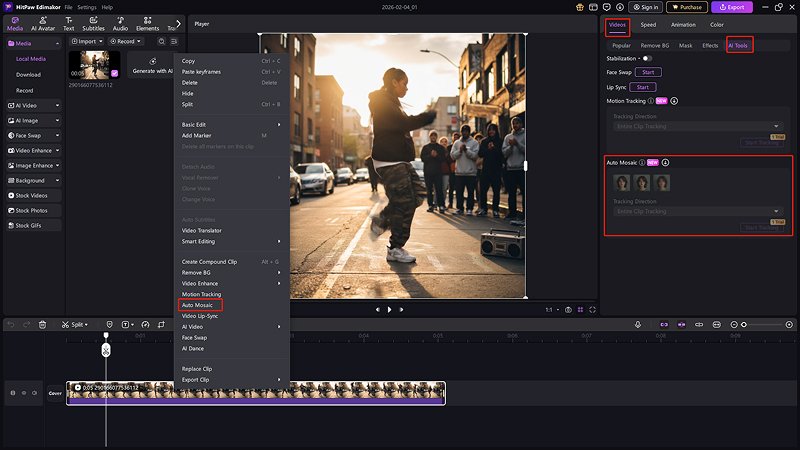The width and height of the screenshot is (800, 450).
Task: Toggle the track visibility eye icon
Action: [x=23, y=393]
